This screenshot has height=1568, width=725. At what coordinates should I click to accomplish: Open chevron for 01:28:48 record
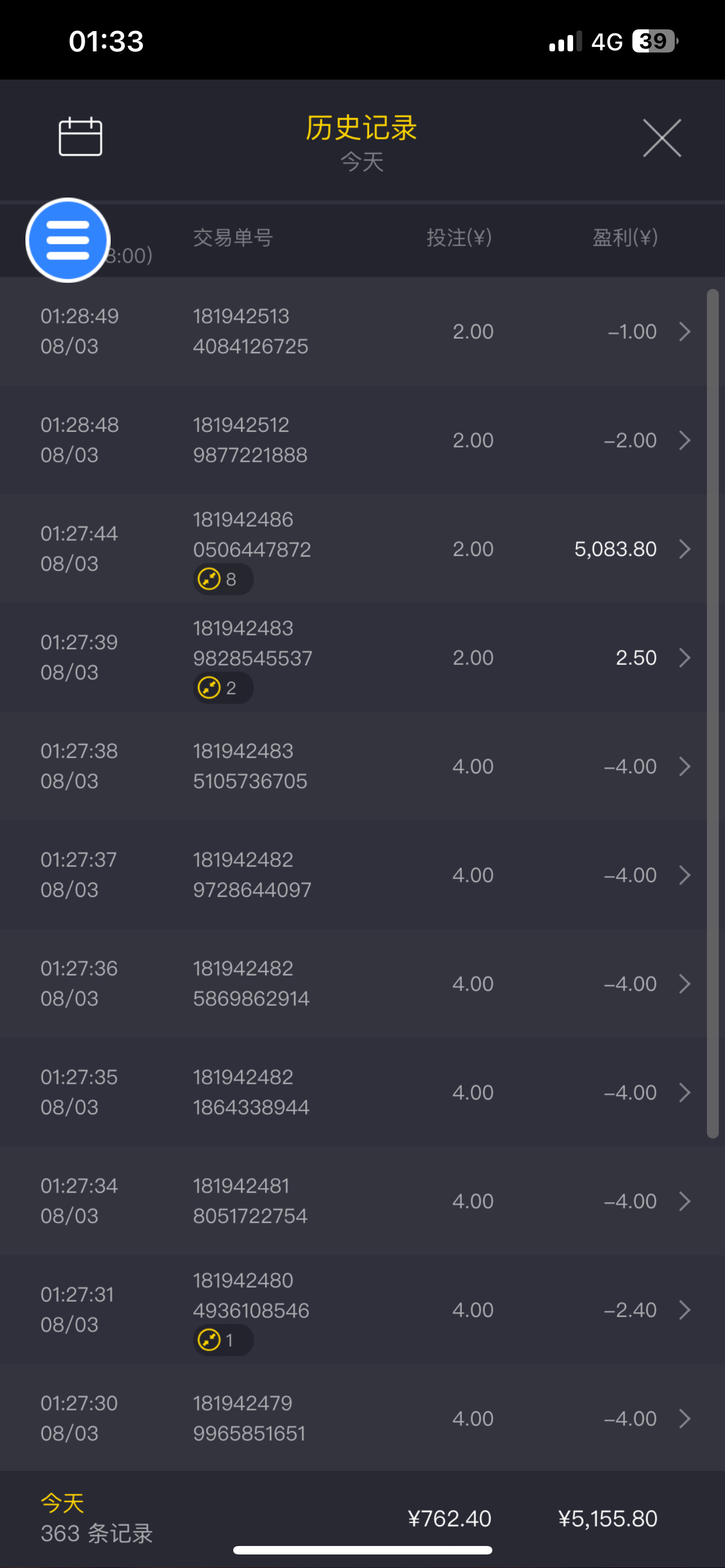[684, 440]
